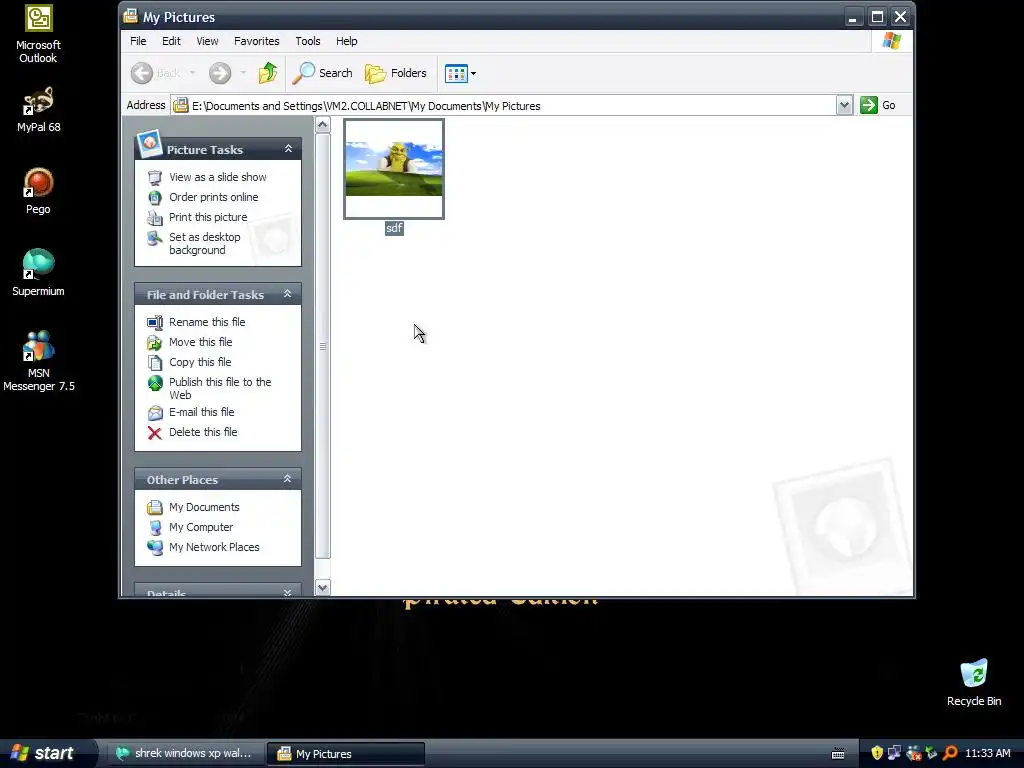Click the task pane scroll up arrow
The height and width of the screenshot is (768, 1024).
[x=323, y=125]
